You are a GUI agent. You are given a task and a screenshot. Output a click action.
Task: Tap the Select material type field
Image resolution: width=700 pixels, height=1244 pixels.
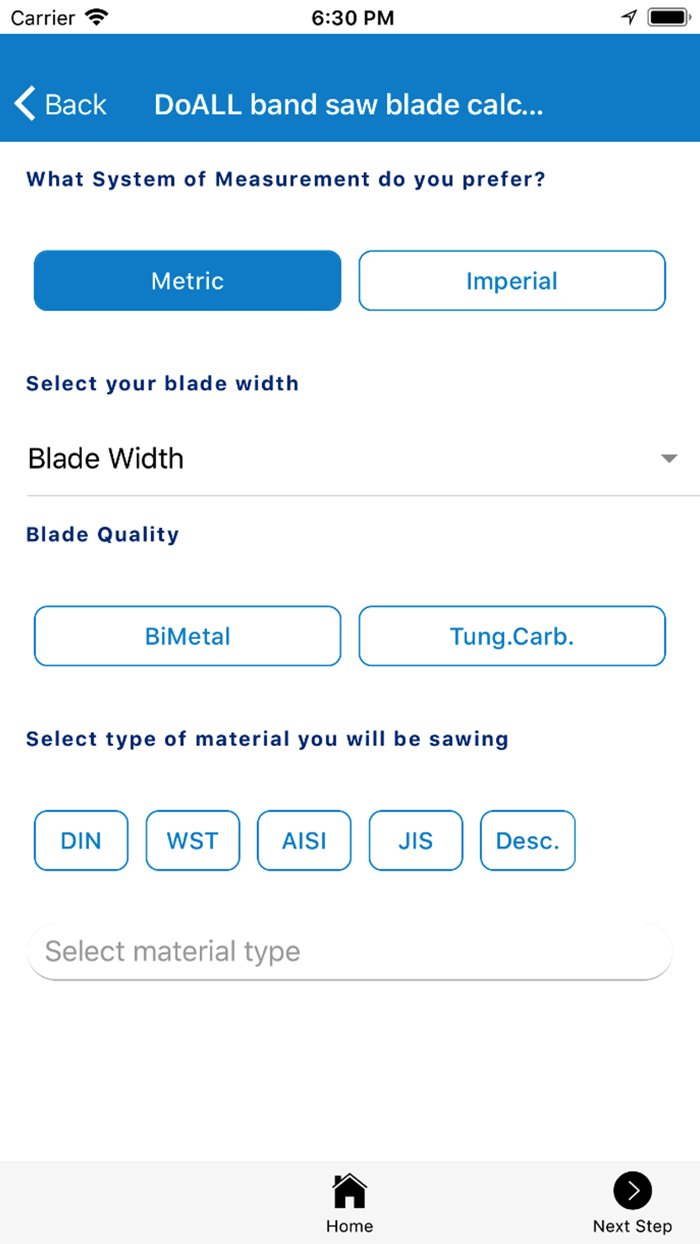[349, 951]
